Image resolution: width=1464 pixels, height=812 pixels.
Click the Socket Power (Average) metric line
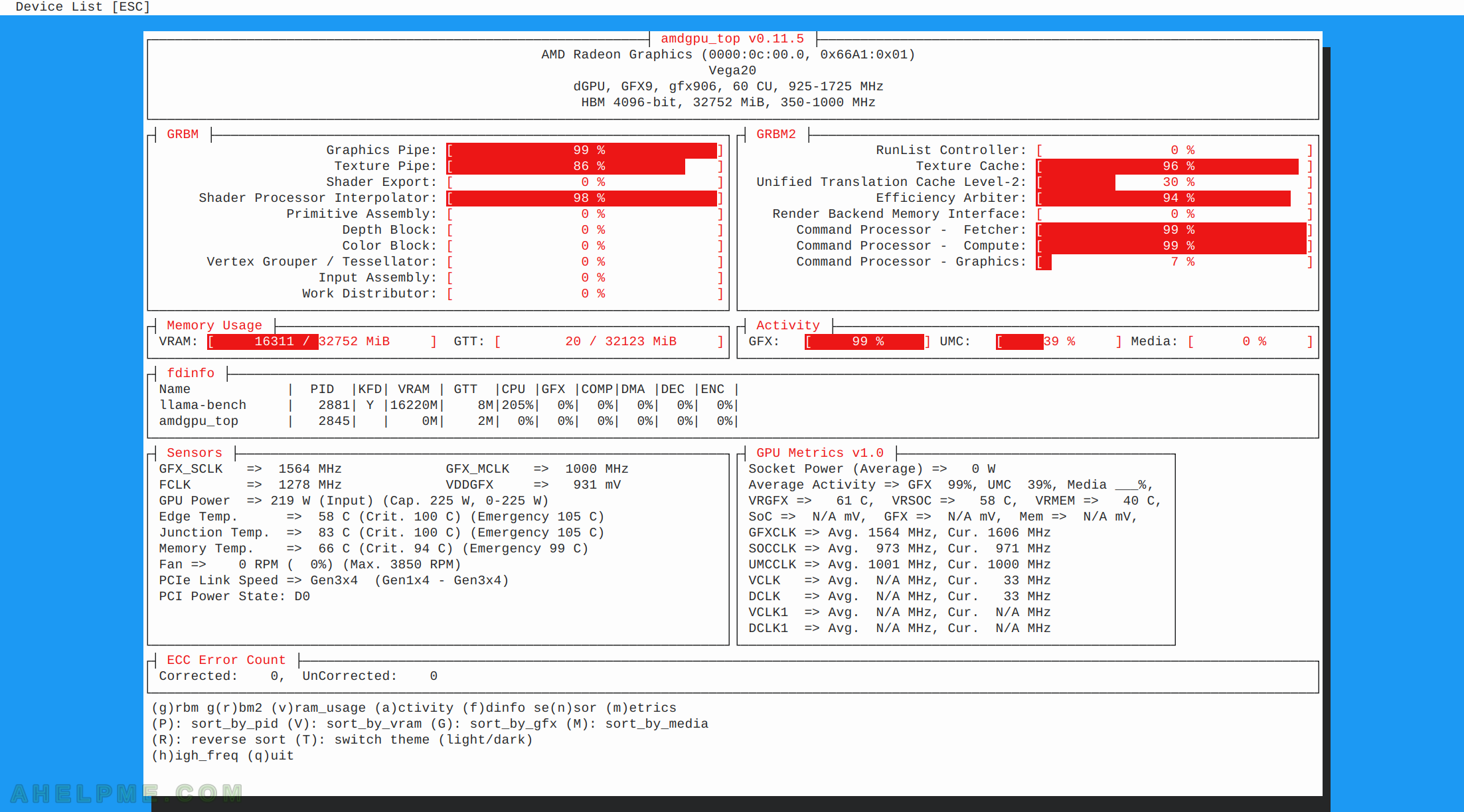click(872, 469)
